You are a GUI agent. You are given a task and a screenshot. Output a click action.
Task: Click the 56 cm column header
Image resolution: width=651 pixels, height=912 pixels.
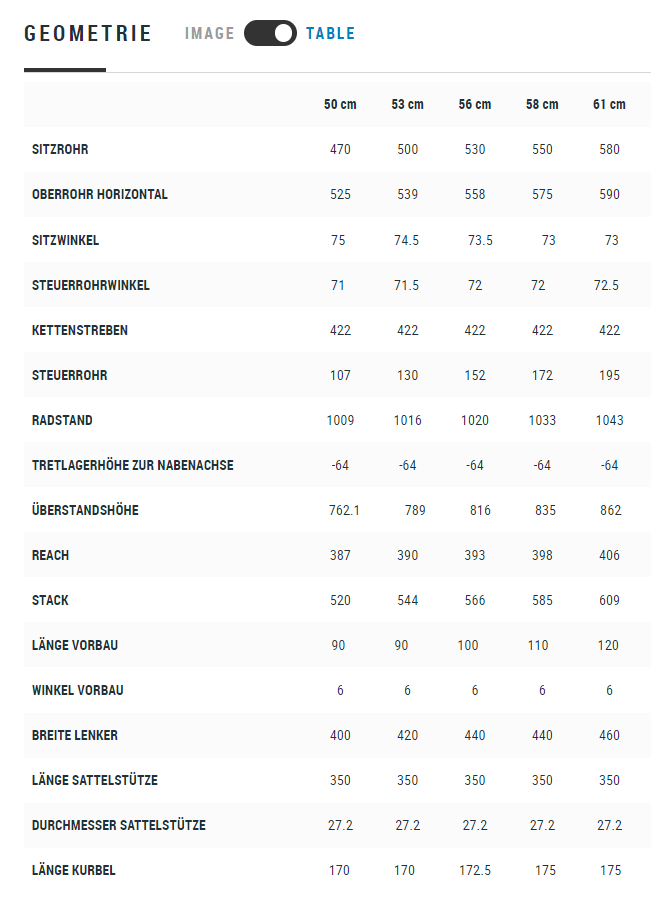click(475, 104)
